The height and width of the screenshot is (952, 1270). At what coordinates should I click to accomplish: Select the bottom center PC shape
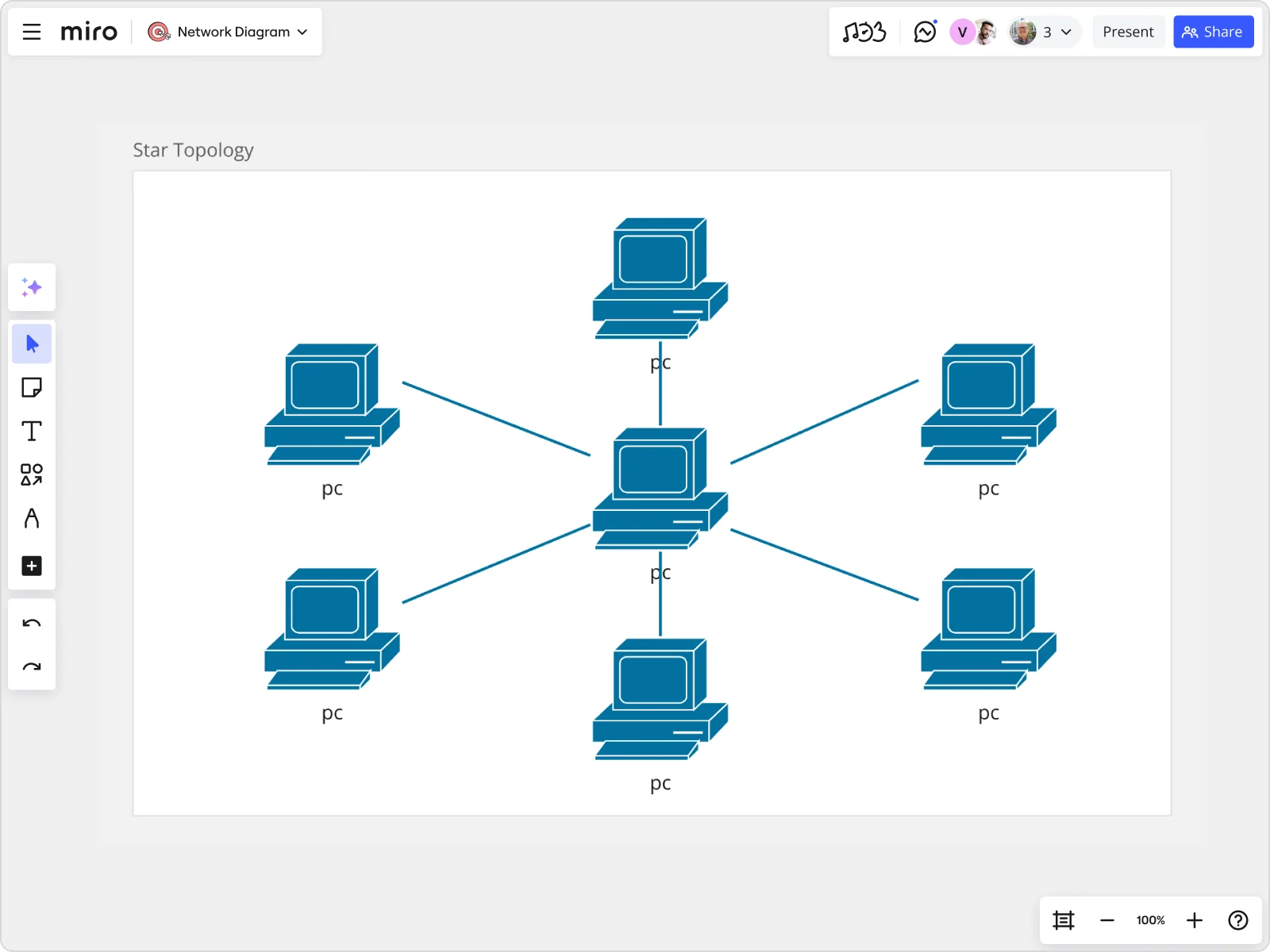pos(660,699)
